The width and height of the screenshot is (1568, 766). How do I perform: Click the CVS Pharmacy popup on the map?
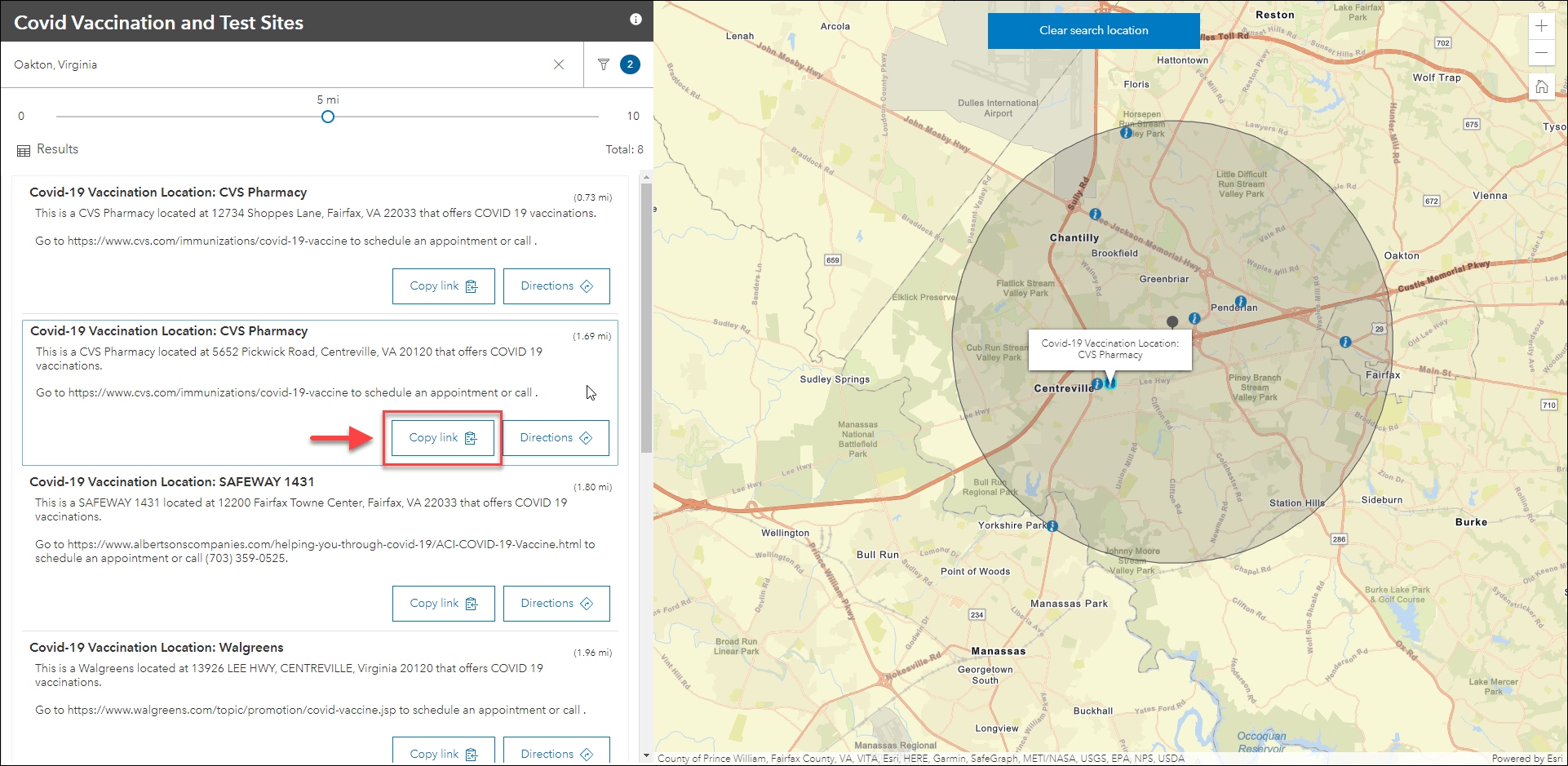point(1110,349)
